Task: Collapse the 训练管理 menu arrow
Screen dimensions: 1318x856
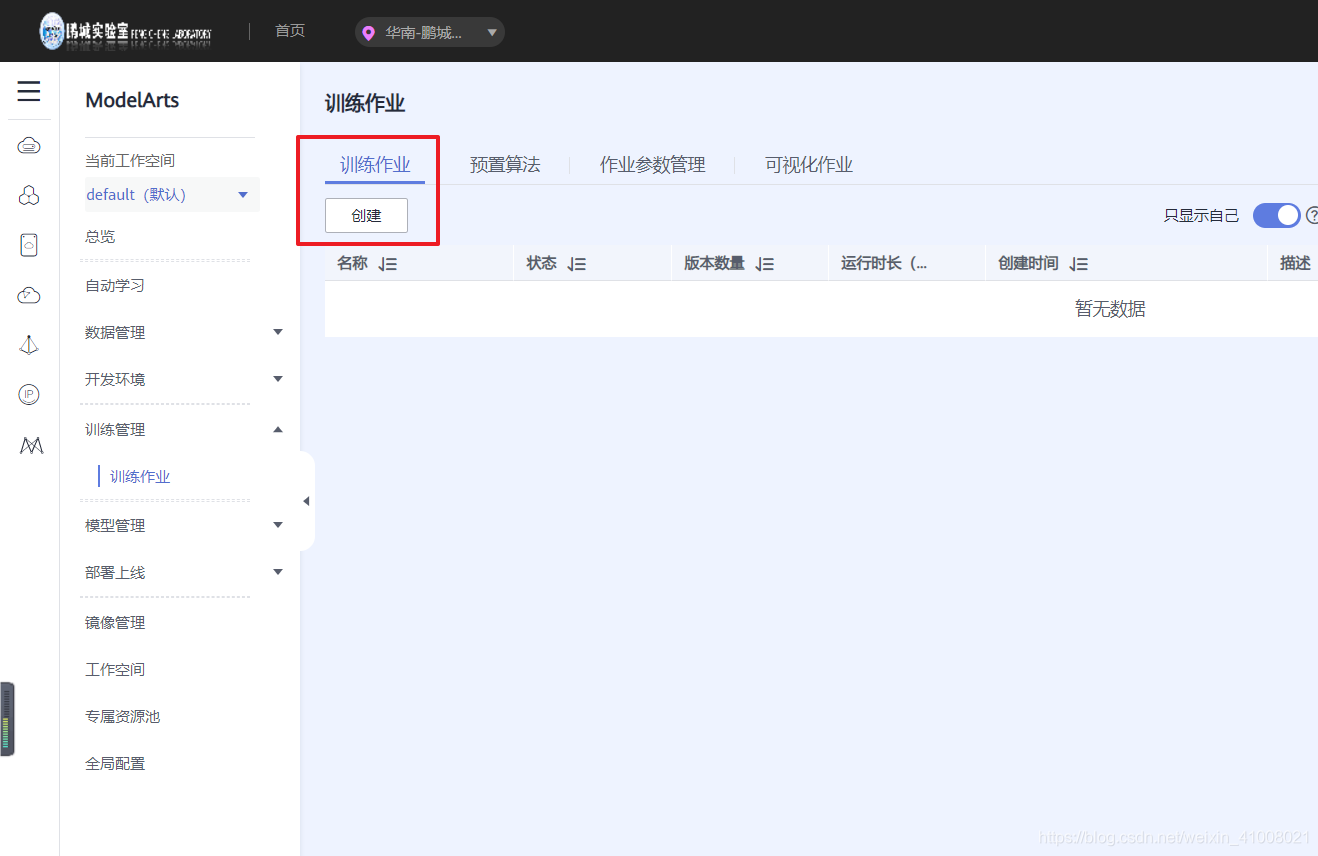Action: click(x=278, y=429)
